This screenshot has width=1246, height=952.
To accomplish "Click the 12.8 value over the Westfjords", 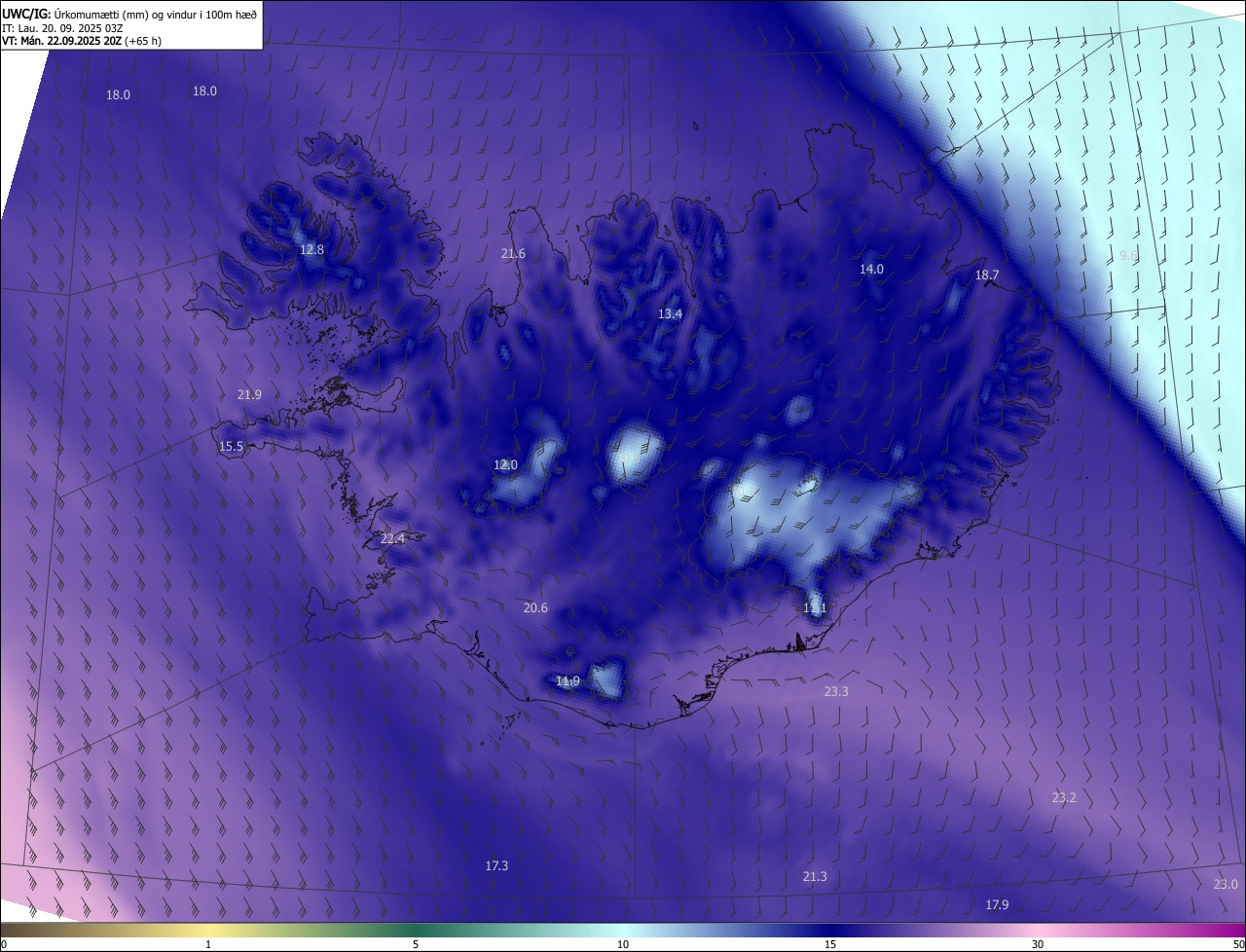I will tap(311, 250).
